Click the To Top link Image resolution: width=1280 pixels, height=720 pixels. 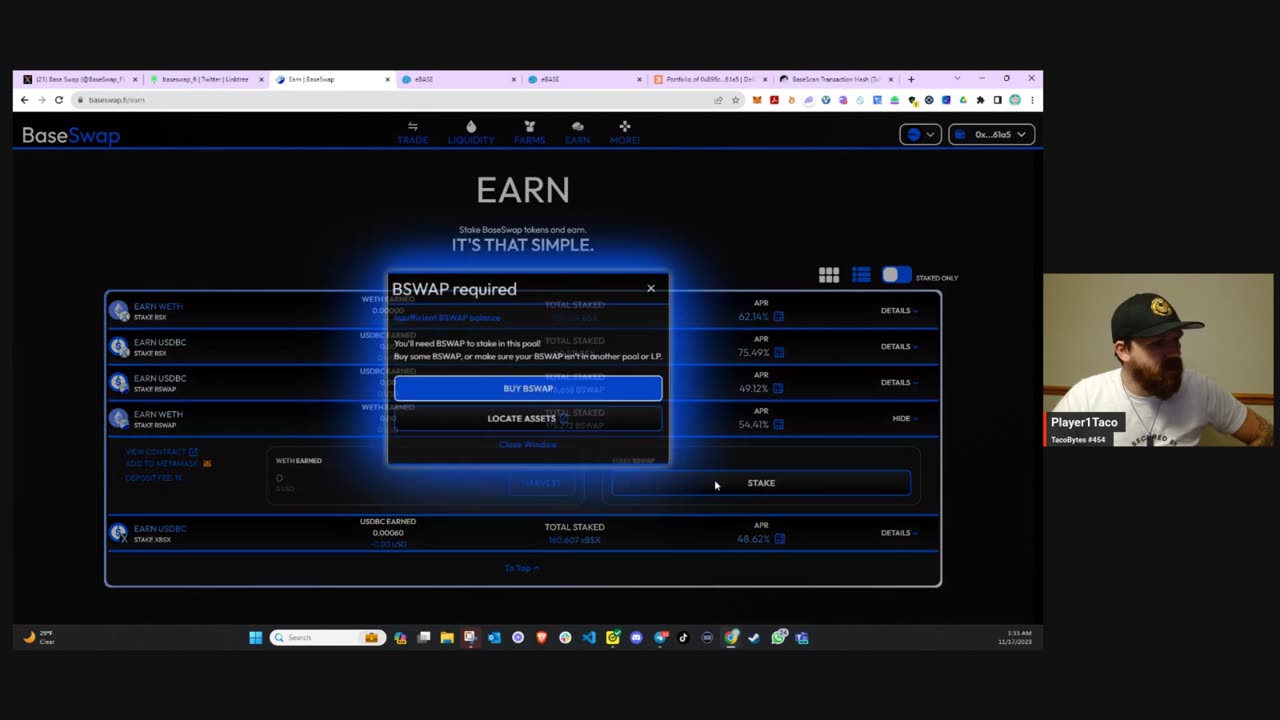point(522,568)
